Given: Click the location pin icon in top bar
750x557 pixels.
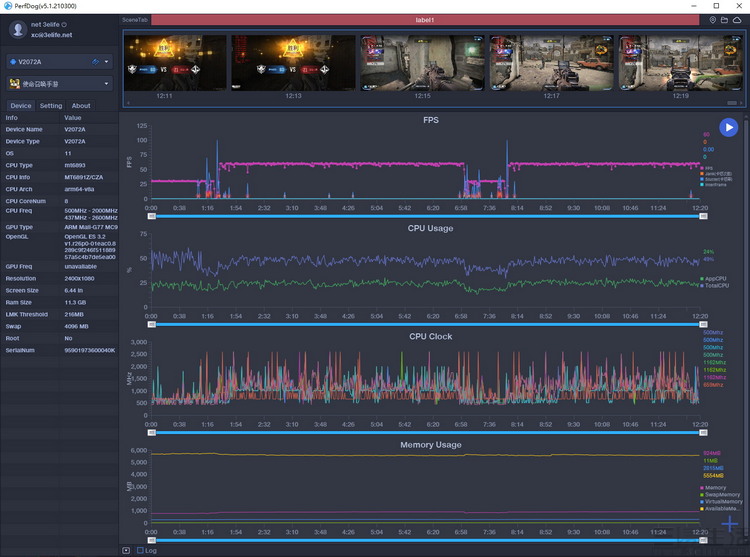Looking at the screenshot, I should (712, 20).
